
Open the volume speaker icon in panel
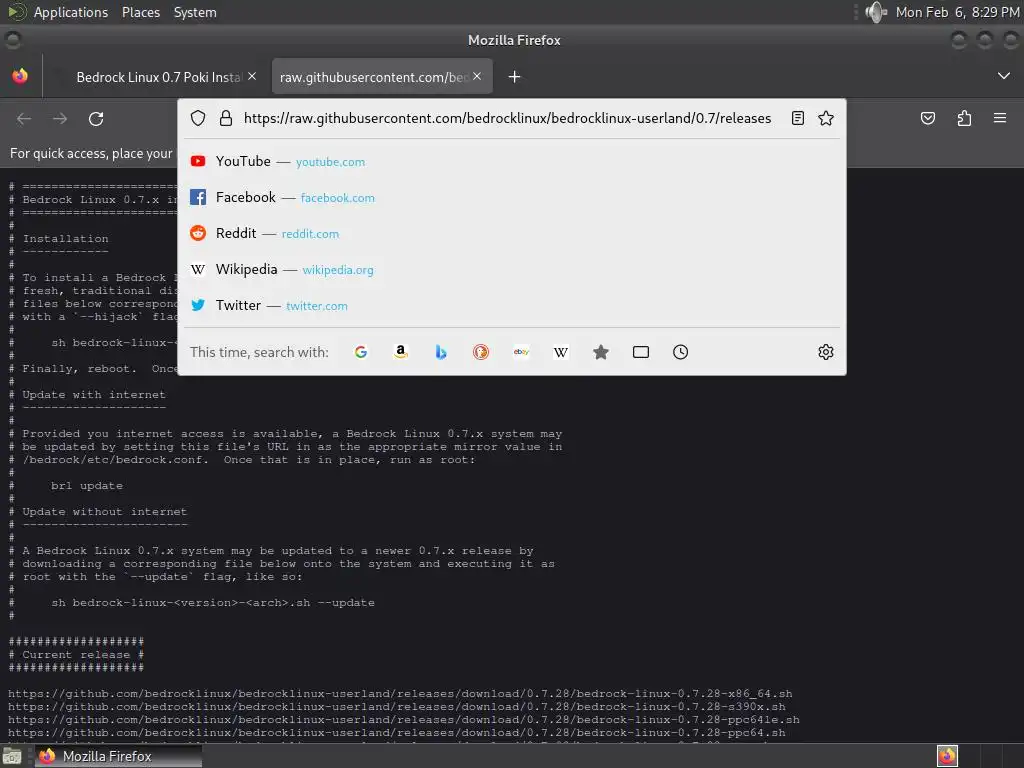tap(875, 12)
